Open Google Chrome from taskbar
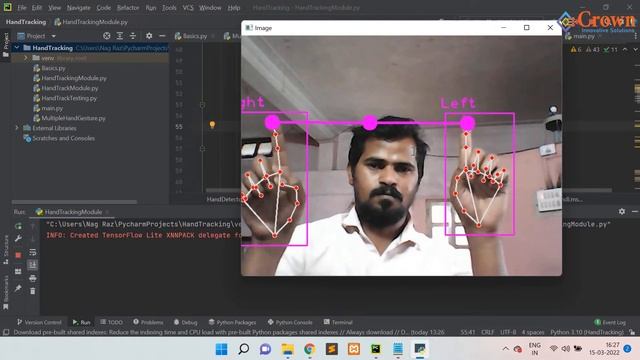This screenshot has height=360, width=640. pos(310,349)
